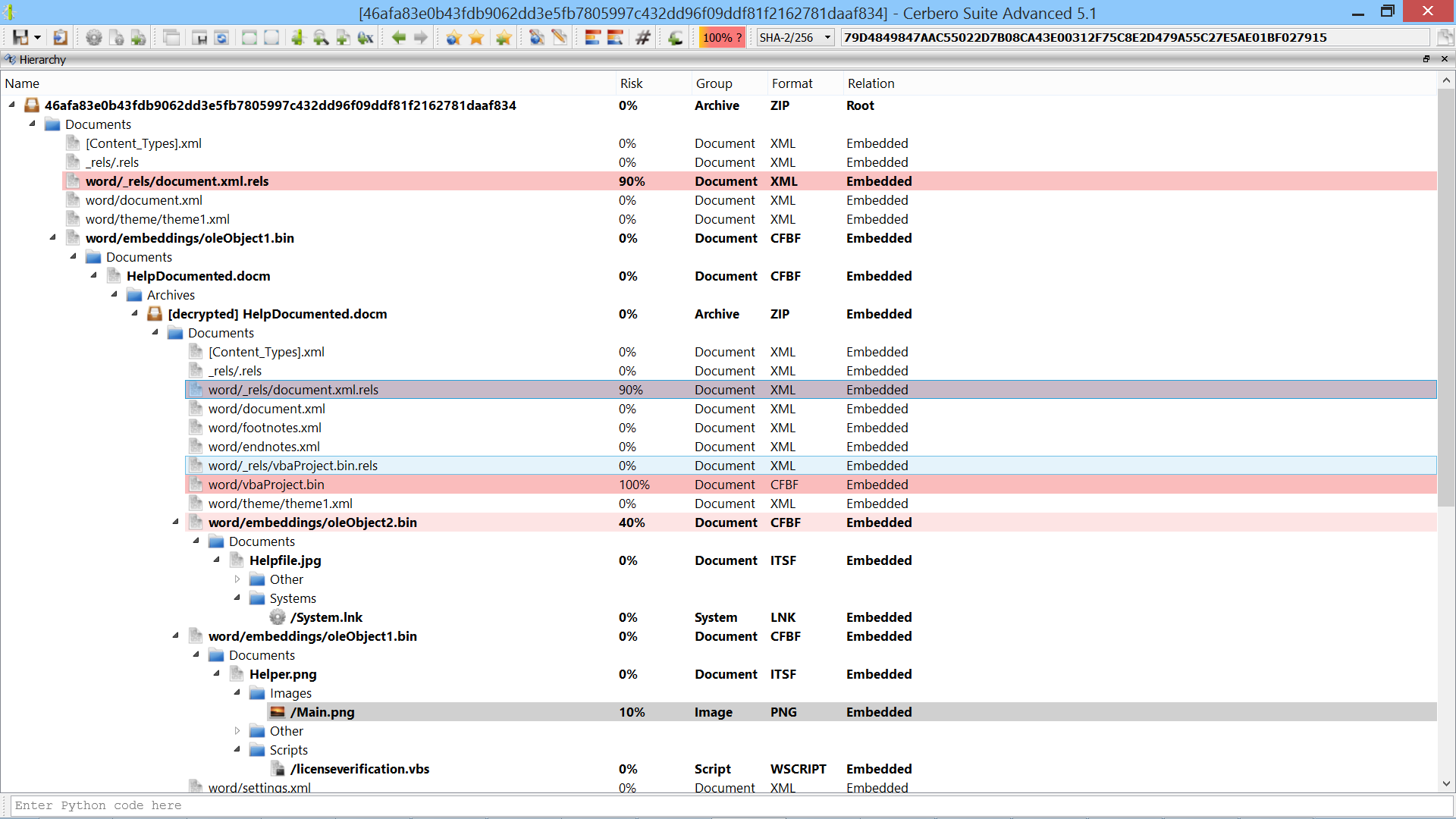Select word/_rels/vbaProject.bin.rels row

811,466
